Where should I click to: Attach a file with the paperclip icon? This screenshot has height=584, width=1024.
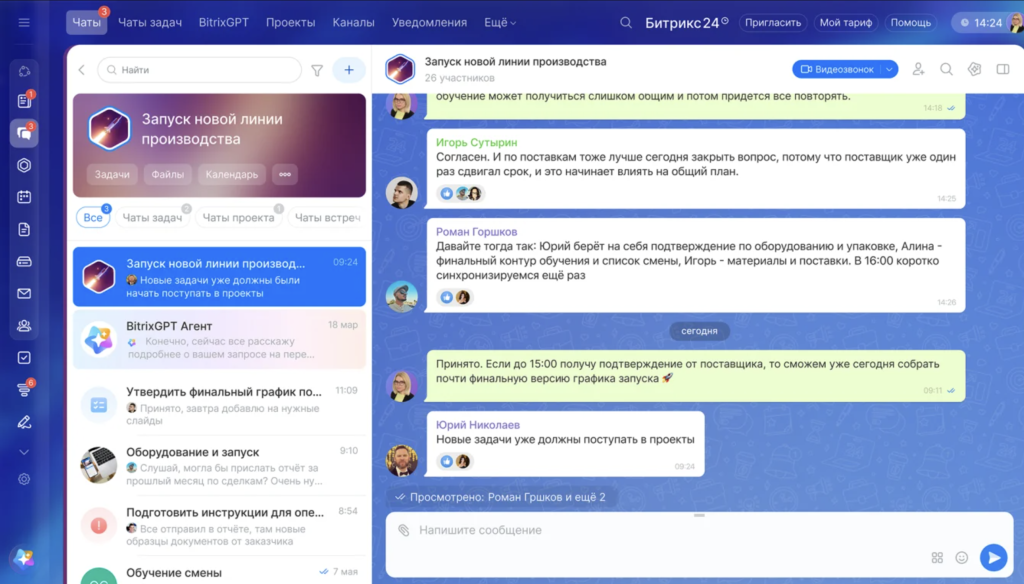pos(404,530)
